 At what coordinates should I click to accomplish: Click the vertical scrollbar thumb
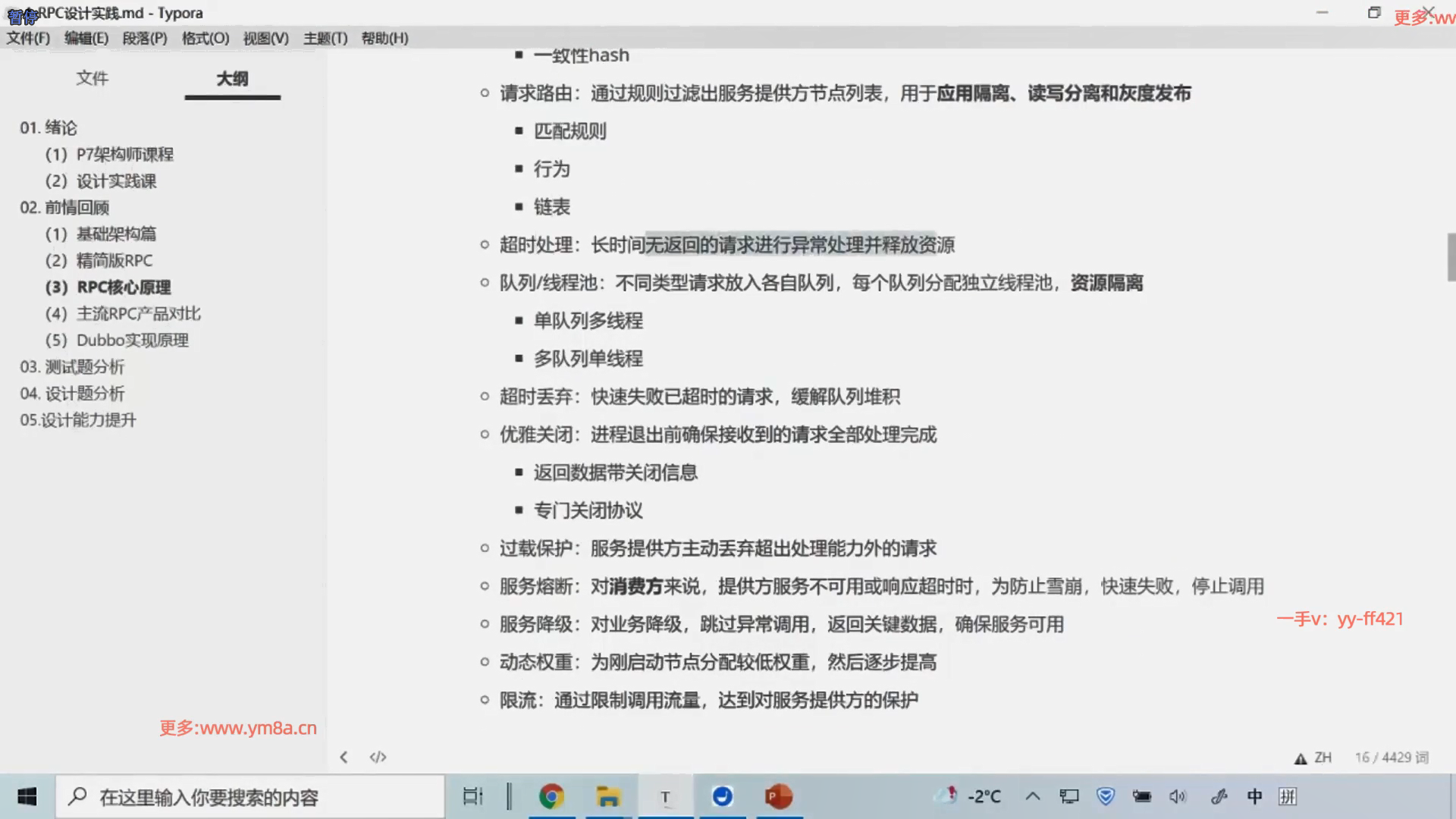1451,258
